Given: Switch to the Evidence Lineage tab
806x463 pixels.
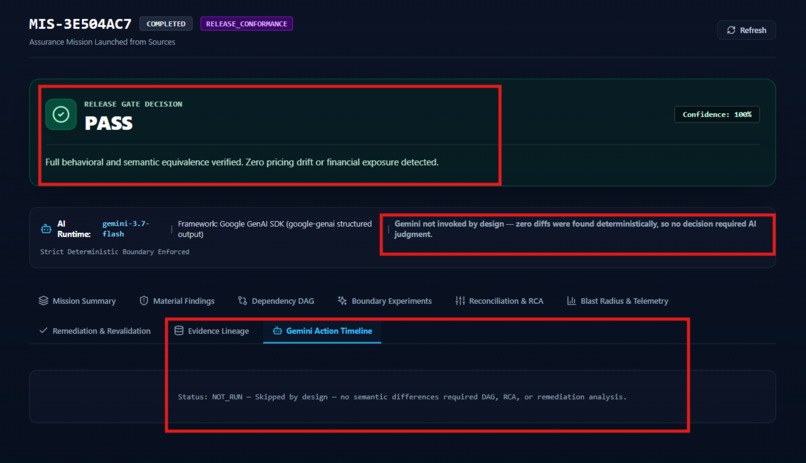Looking at the screenshot, I should 211,331.
